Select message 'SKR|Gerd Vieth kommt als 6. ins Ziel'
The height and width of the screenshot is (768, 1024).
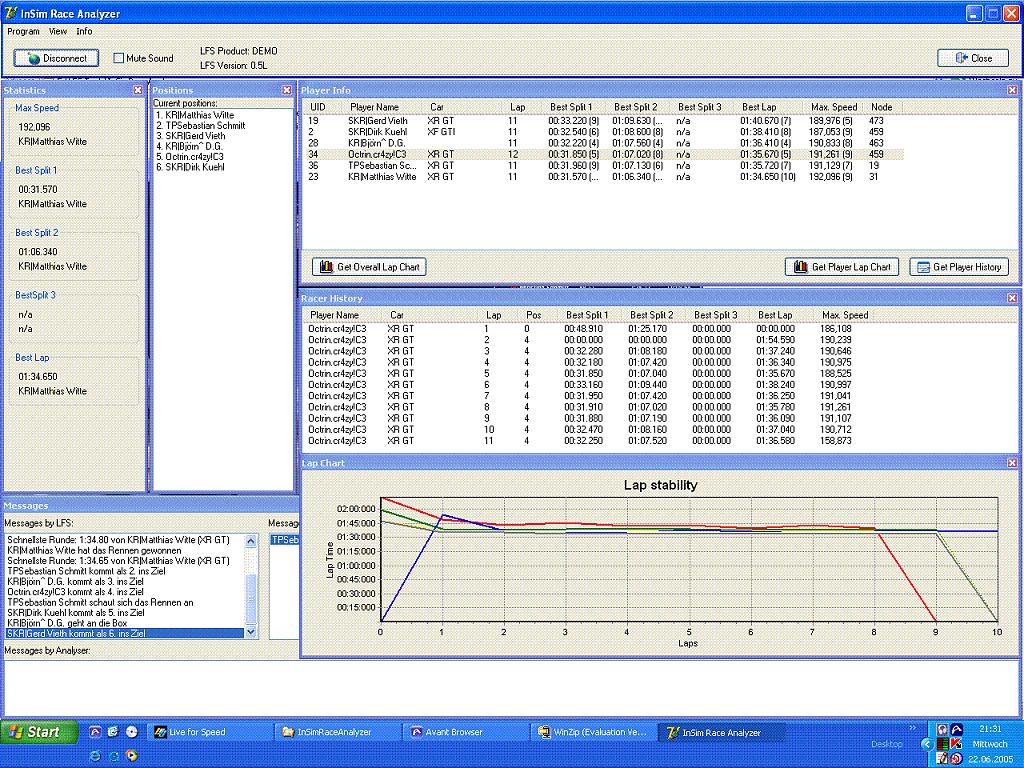125,633
